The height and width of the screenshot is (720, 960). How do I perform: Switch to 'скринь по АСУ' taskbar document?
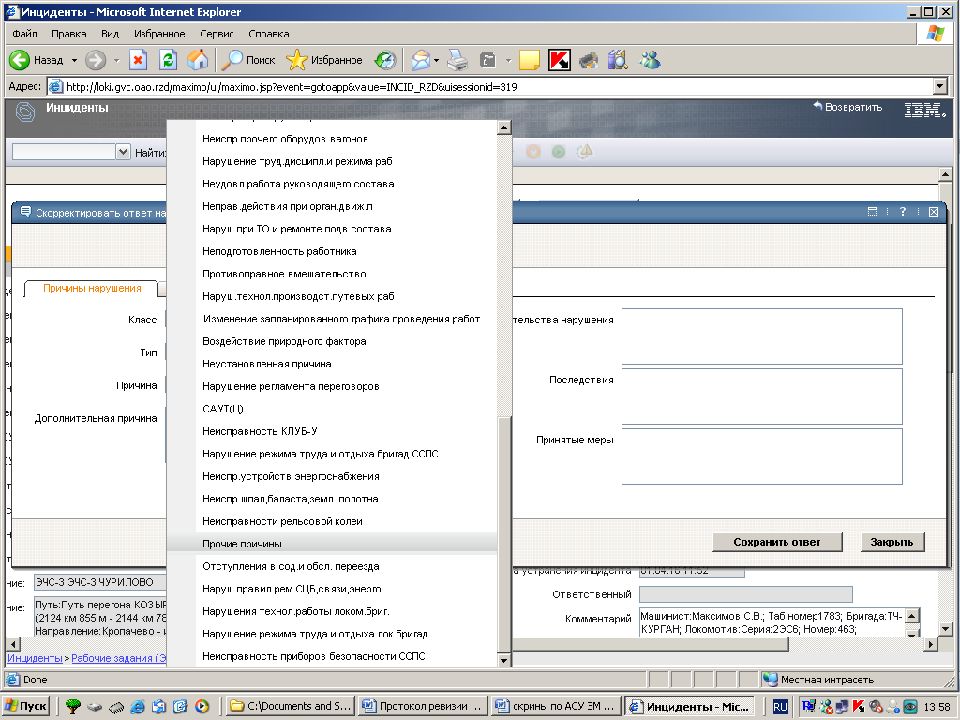555,706
